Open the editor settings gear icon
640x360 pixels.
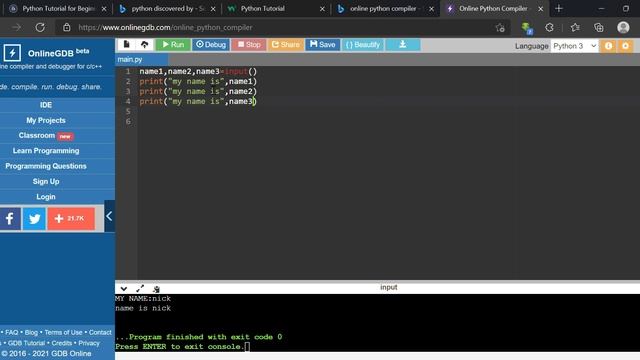pos(625,46)
